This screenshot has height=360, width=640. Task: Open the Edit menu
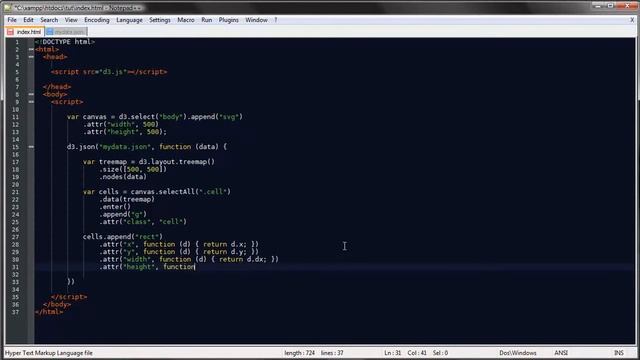(x=28, y=20)
